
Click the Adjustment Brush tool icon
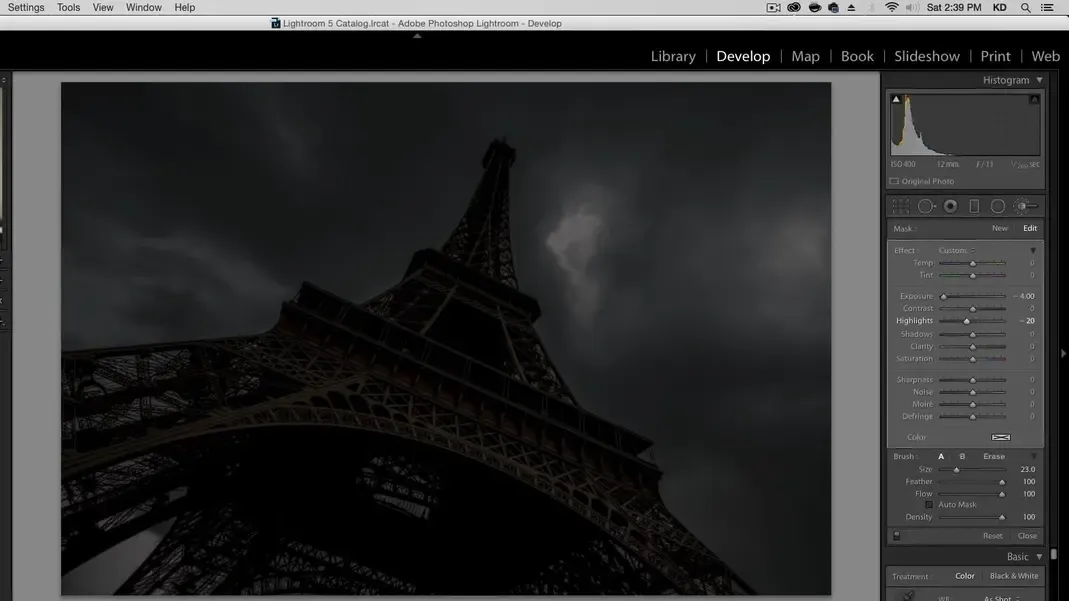pyautogui.click(x=1024, y=206)
